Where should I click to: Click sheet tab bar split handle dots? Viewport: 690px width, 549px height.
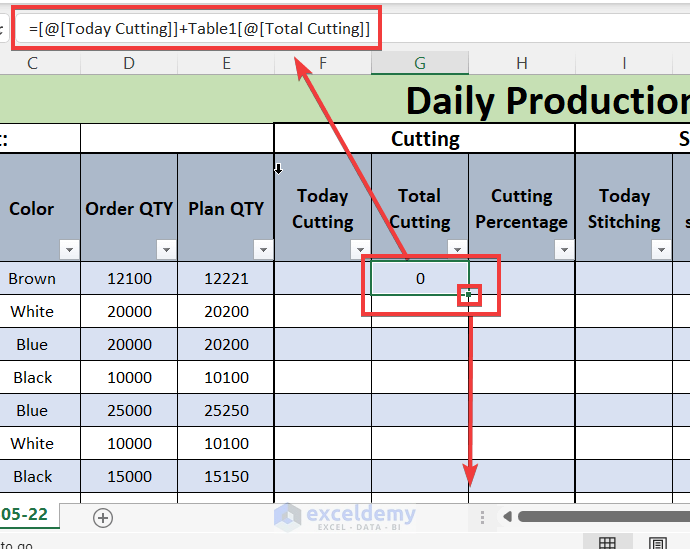482,517
